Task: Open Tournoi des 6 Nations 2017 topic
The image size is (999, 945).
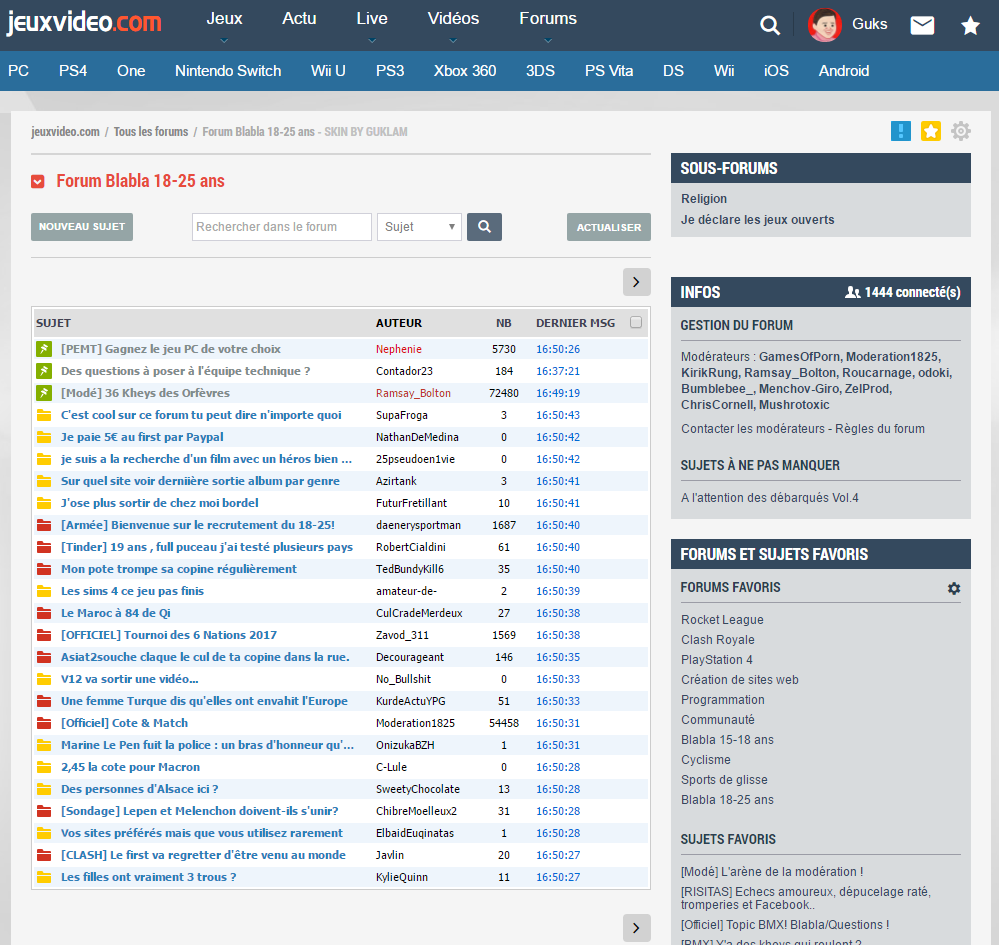Action: click(169, 635)
